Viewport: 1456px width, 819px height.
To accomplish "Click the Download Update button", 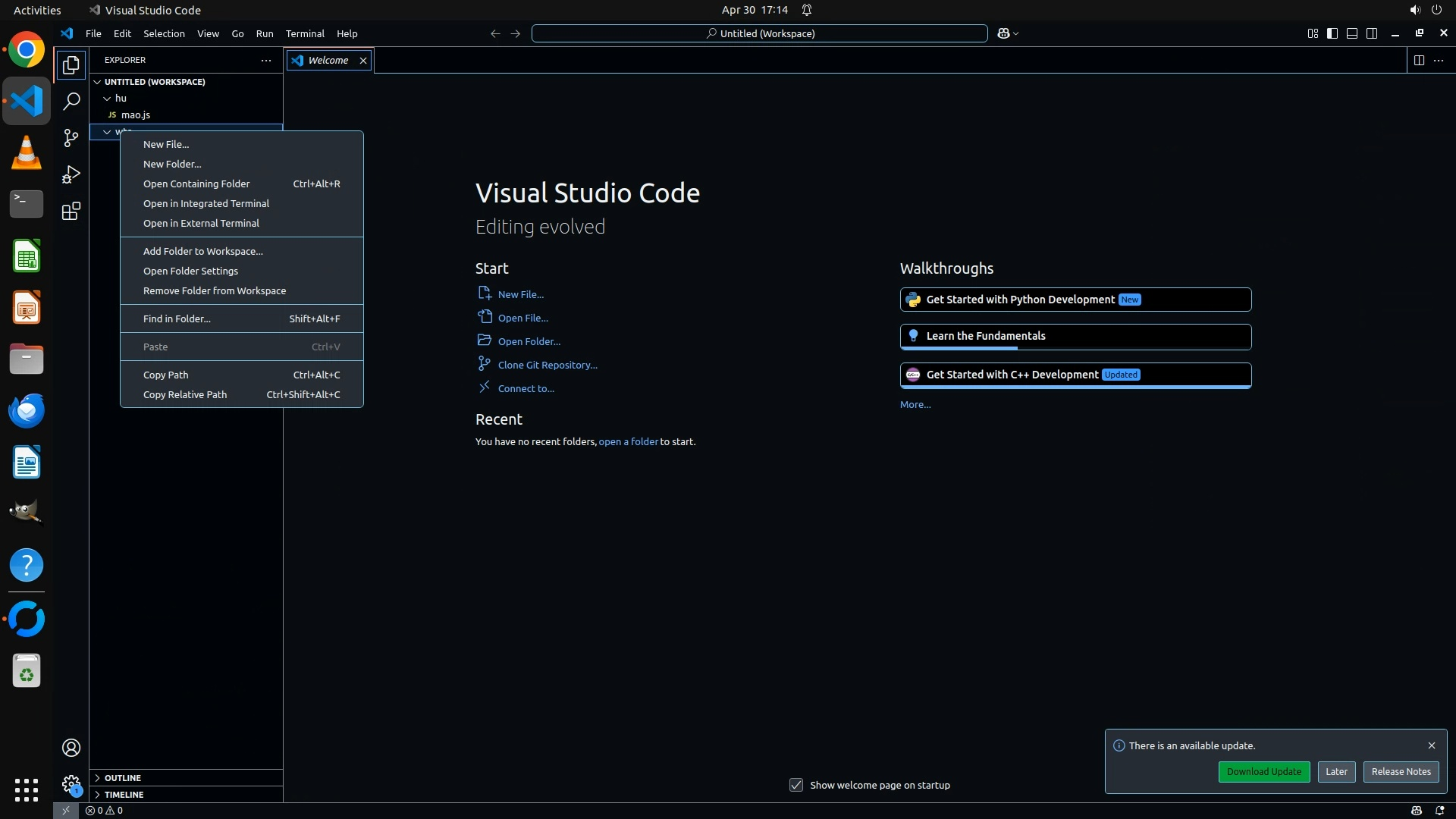I will (1263, 771).
